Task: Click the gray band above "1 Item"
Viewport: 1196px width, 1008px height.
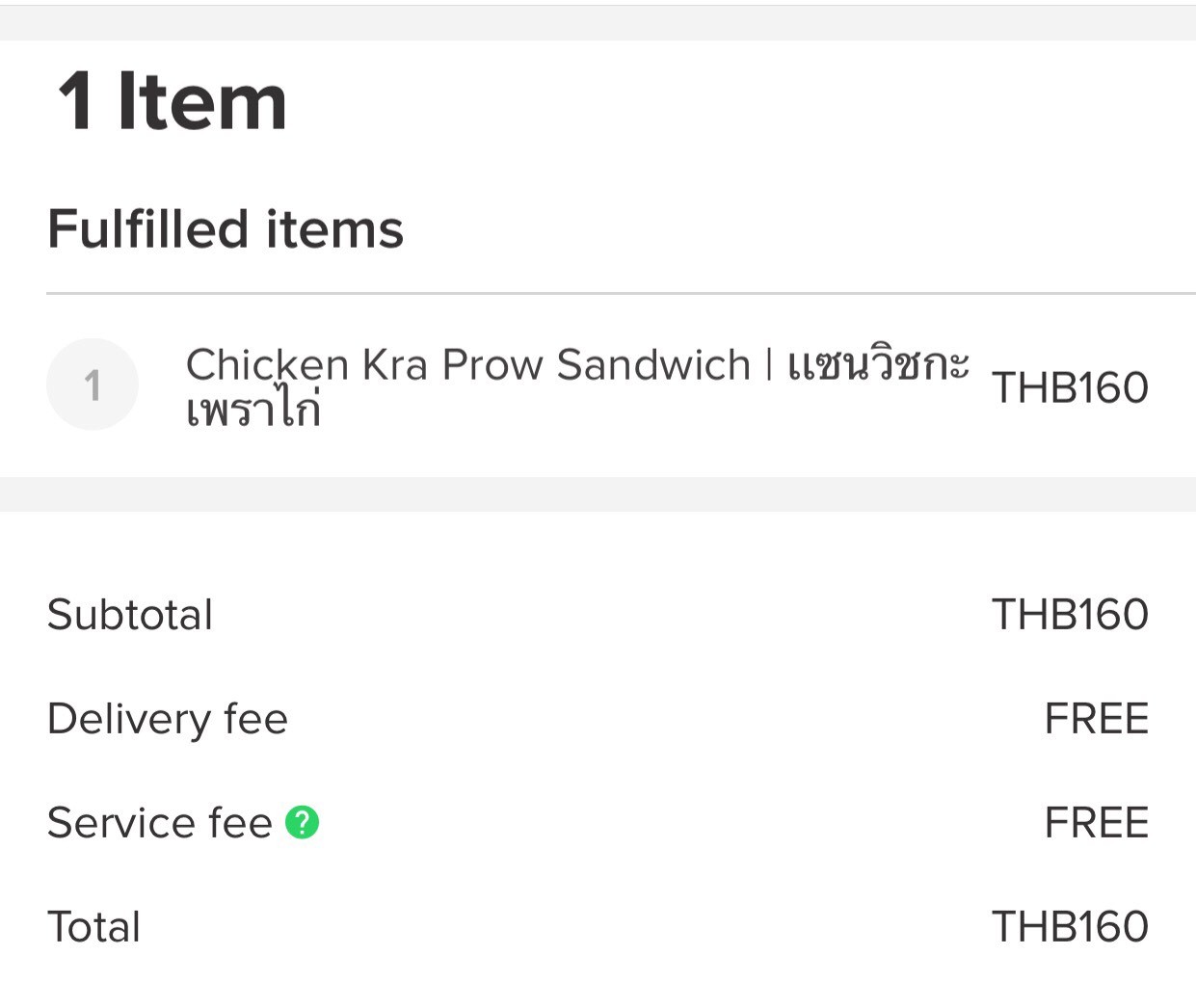Action: (x=598, y=23)
